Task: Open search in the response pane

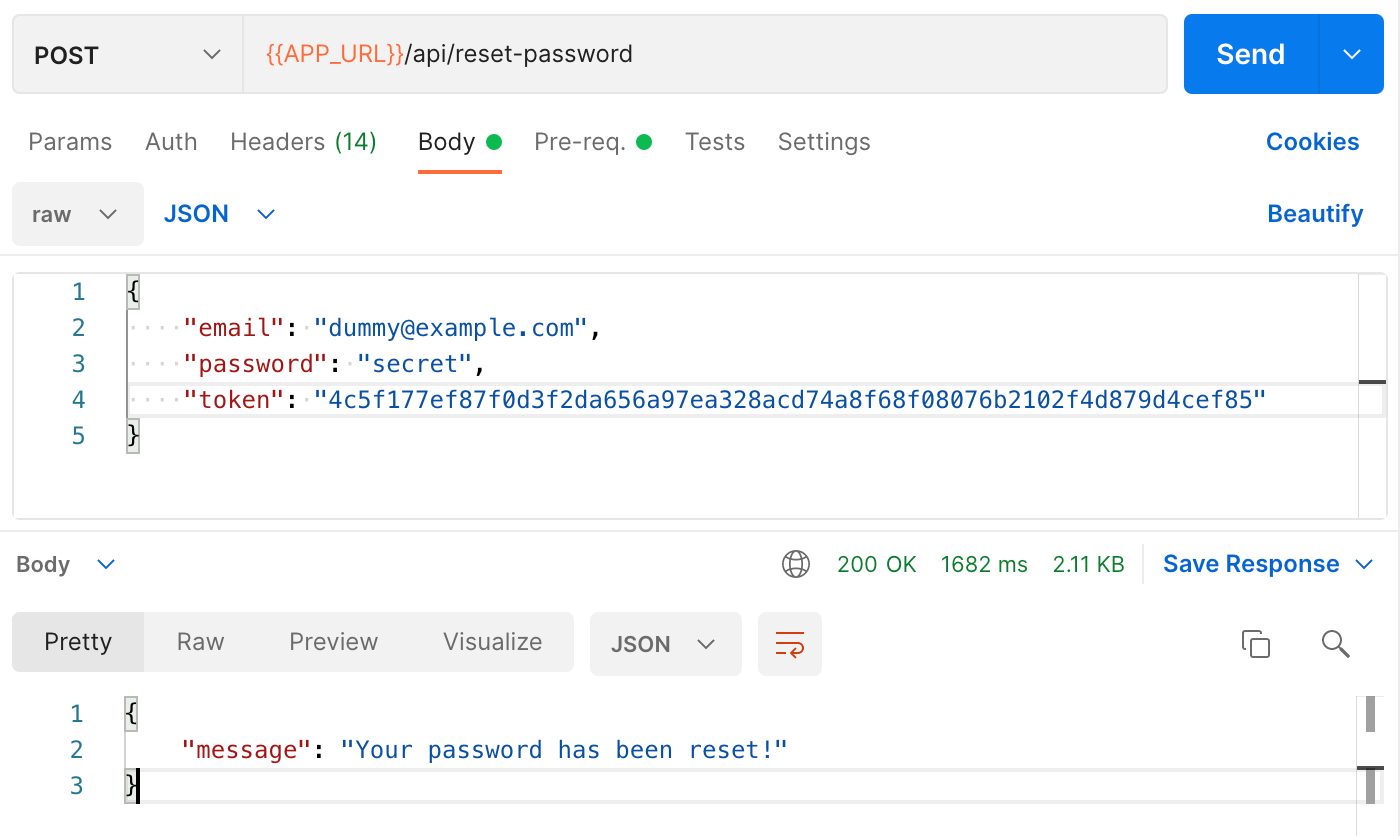Action: (1335, 643)
